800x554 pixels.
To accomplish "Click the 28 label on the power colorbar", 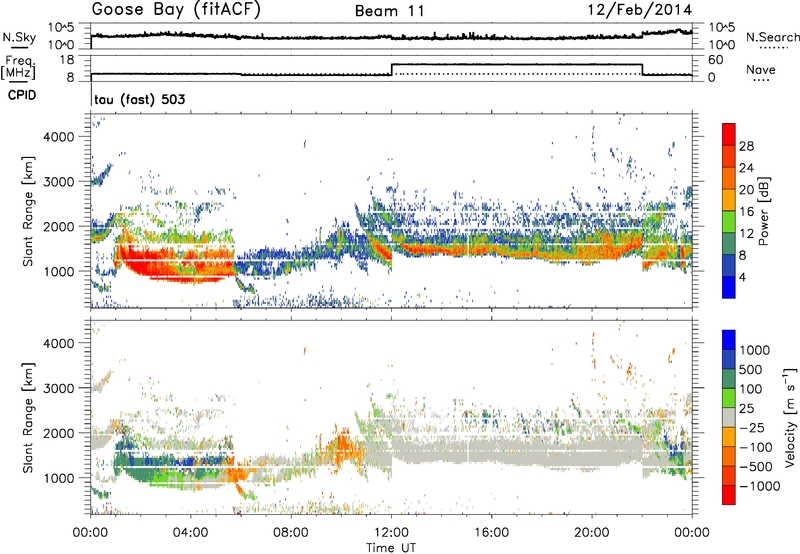I will pyautogui.click(x=746, y=146).
